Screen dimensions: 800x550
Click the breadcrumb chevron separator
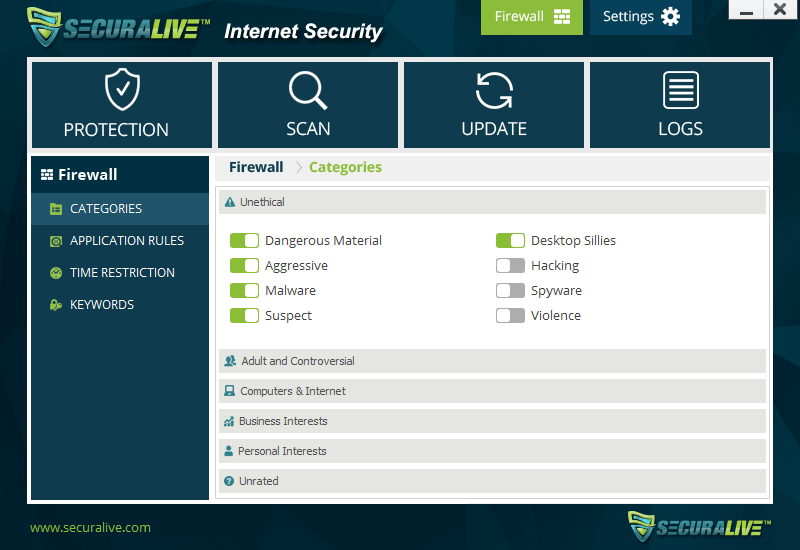tap(299, 167)
